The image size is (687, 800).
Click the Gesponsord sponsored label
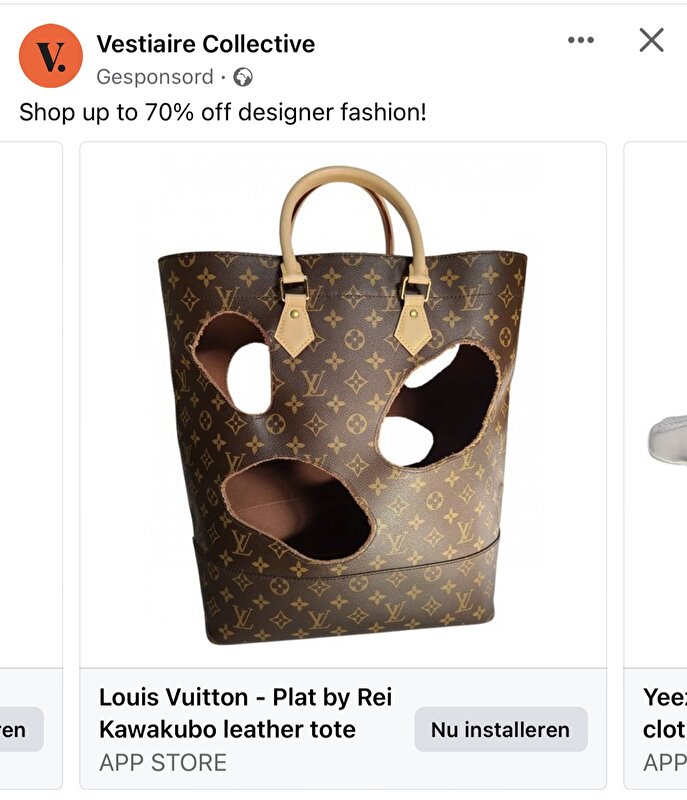pos(155,77)
